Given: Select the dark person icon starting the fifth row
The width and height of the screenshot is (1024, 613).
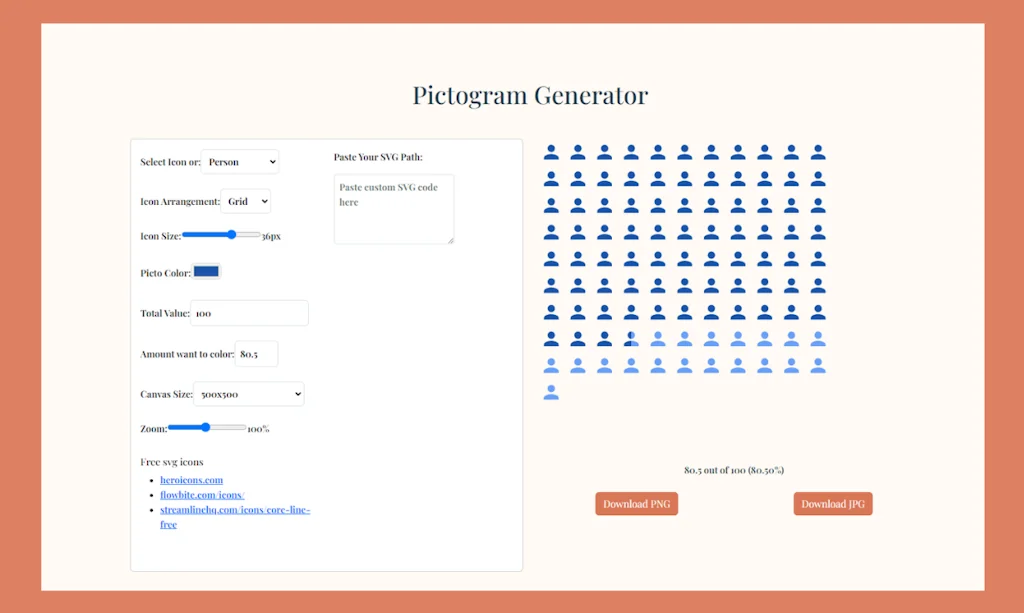Looking at the screenshot, I should [551, 258].
